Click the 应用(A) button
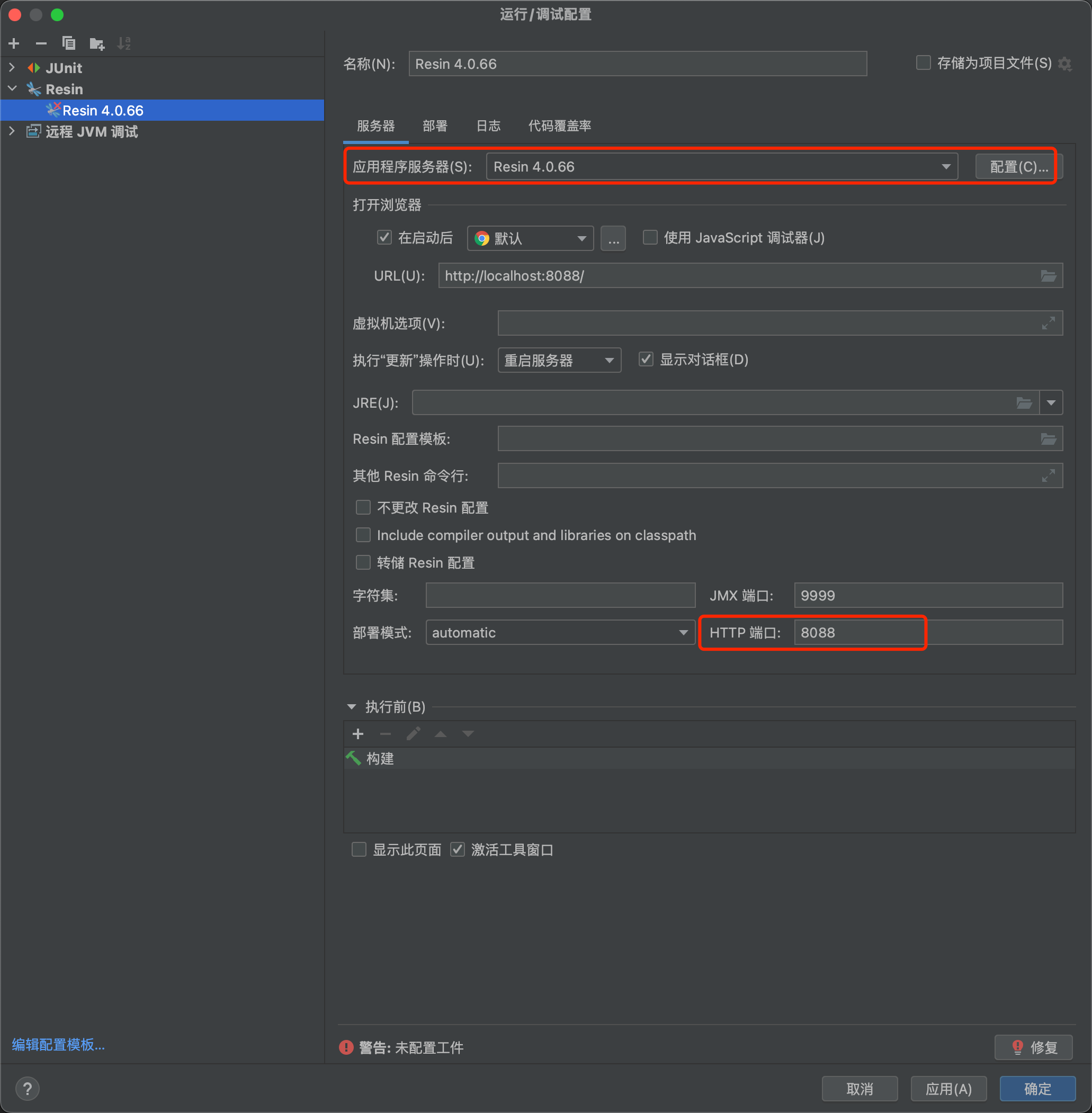This screenshot has width=1092, height=1113. coord(948,1088)
